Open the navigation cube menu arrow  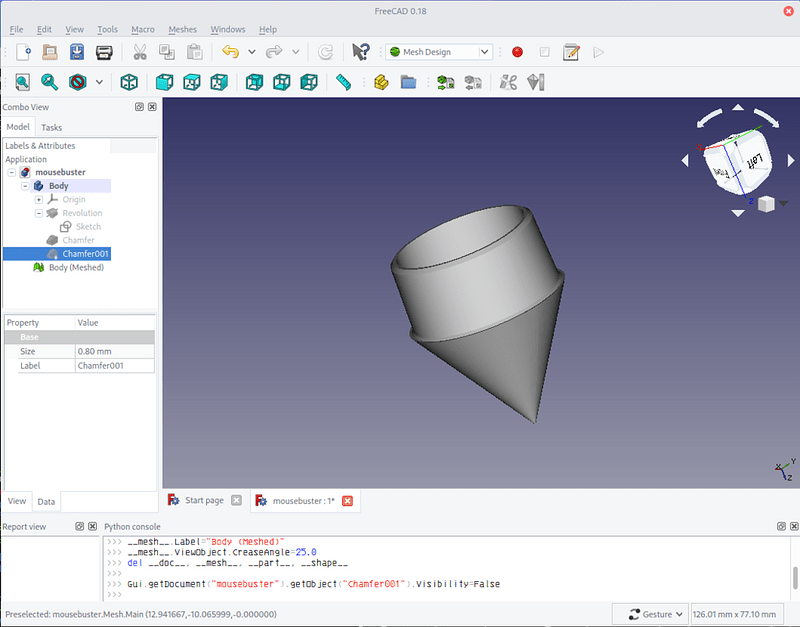click(784, 204)
